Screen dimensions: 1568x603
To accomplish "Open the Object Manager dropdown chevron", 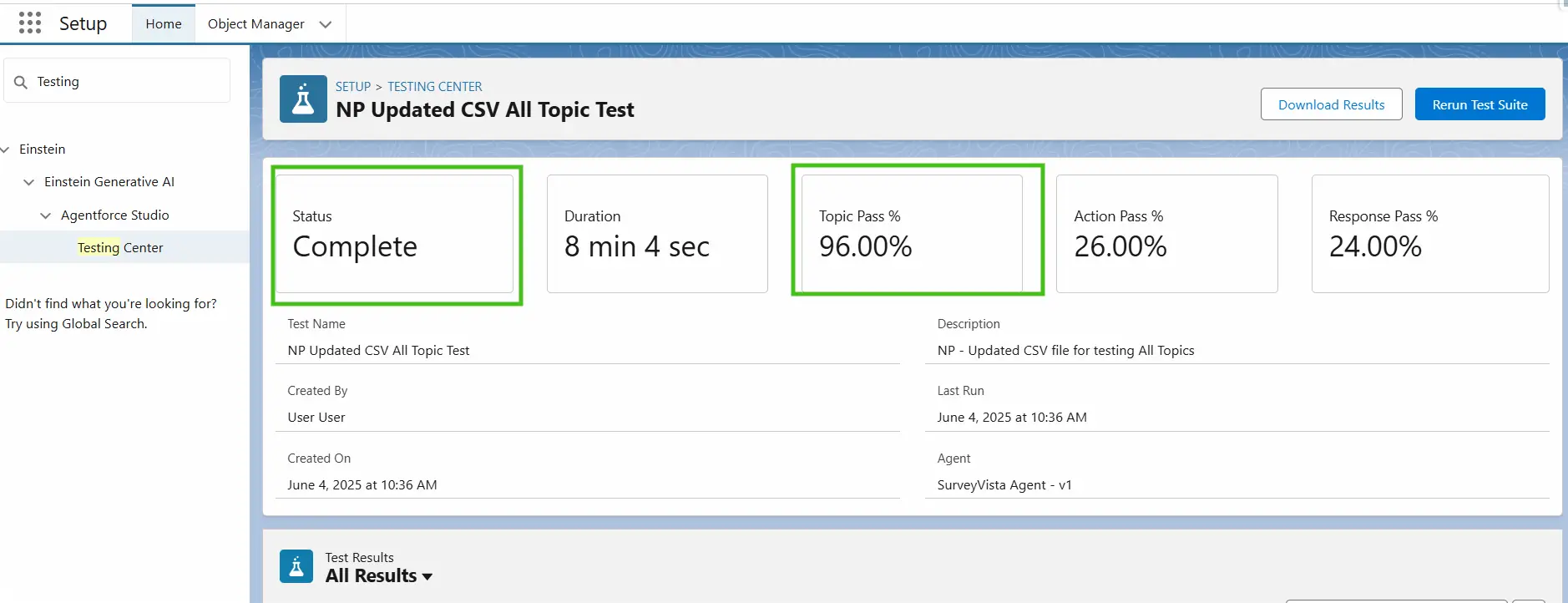I will (326, 24).
